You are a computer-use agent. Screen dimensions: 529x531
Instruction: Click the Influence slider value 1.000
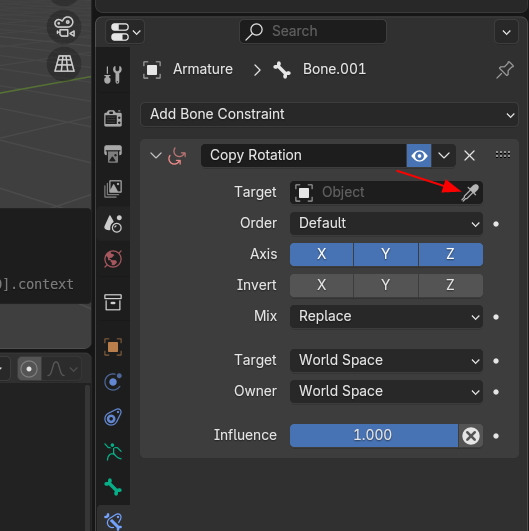point(374,436)
